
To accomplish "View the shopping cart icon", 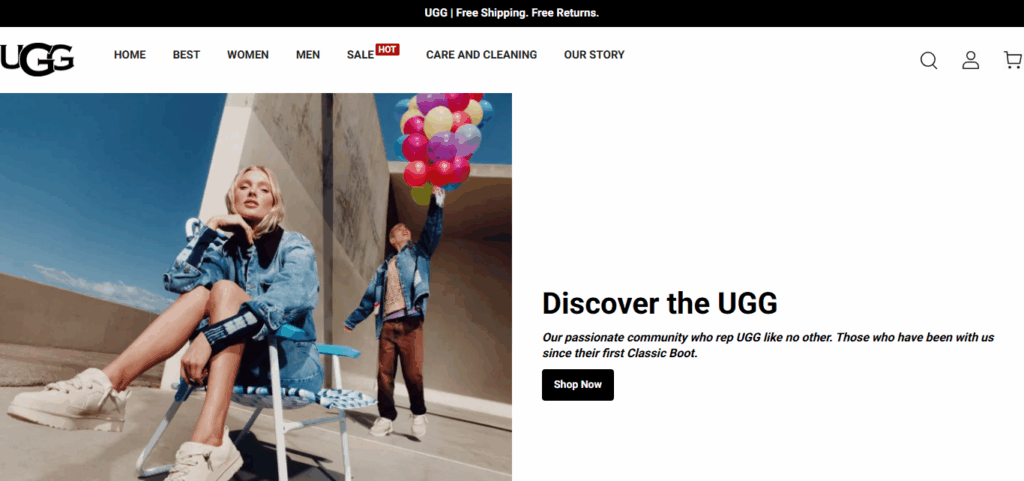I will pos(1013,61).
